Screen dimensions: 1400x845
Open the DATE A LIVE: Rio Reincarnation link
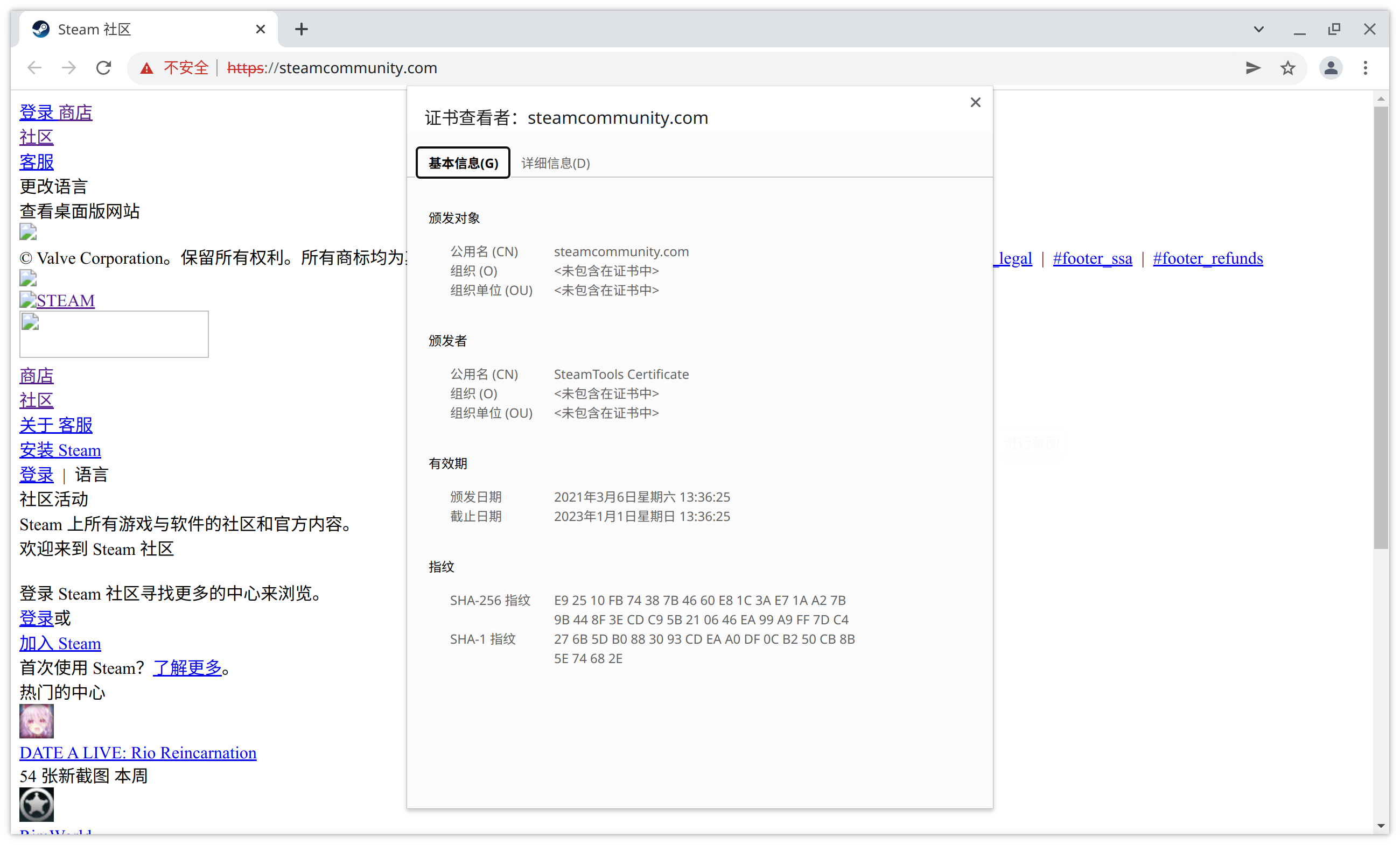coord(138,752)
